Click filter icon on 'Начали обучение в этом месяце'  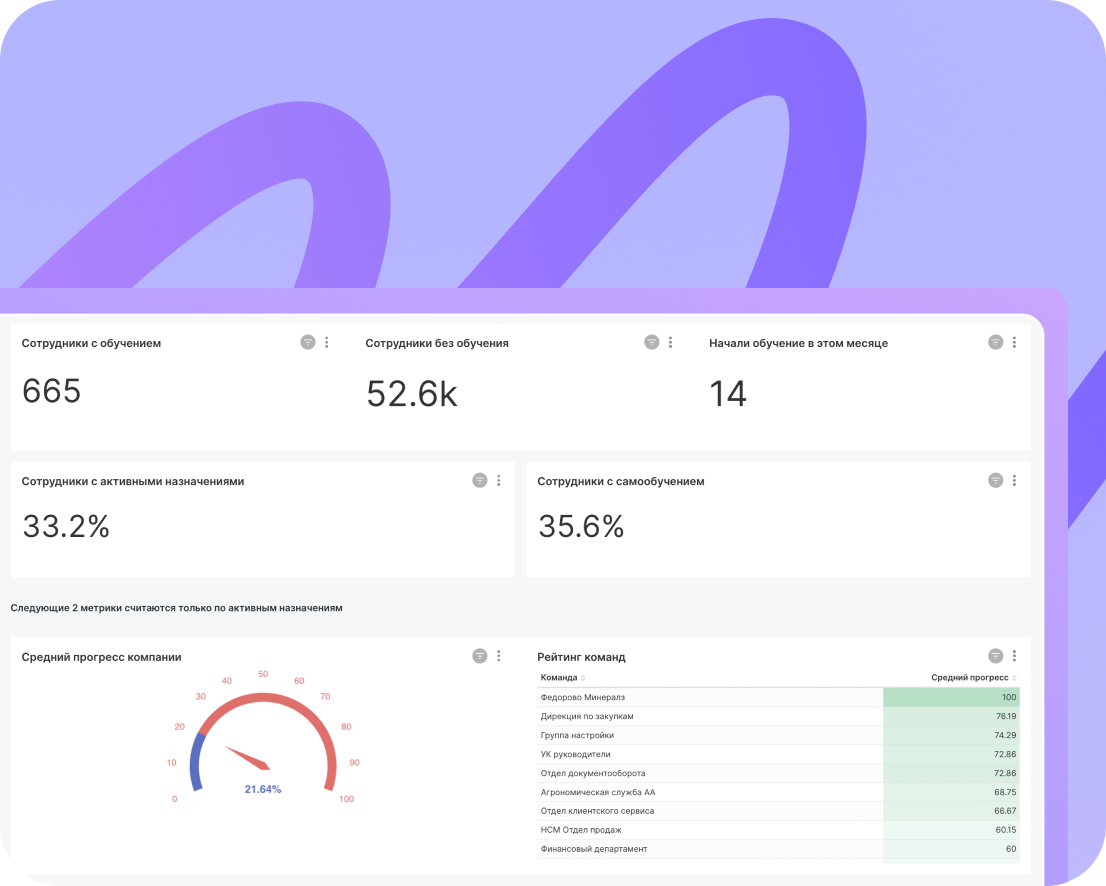pos(995,342)
